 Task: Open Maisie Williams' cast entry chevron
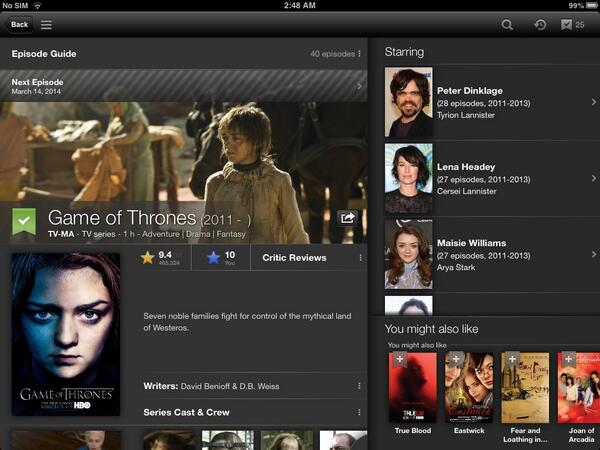coord(593,254)
